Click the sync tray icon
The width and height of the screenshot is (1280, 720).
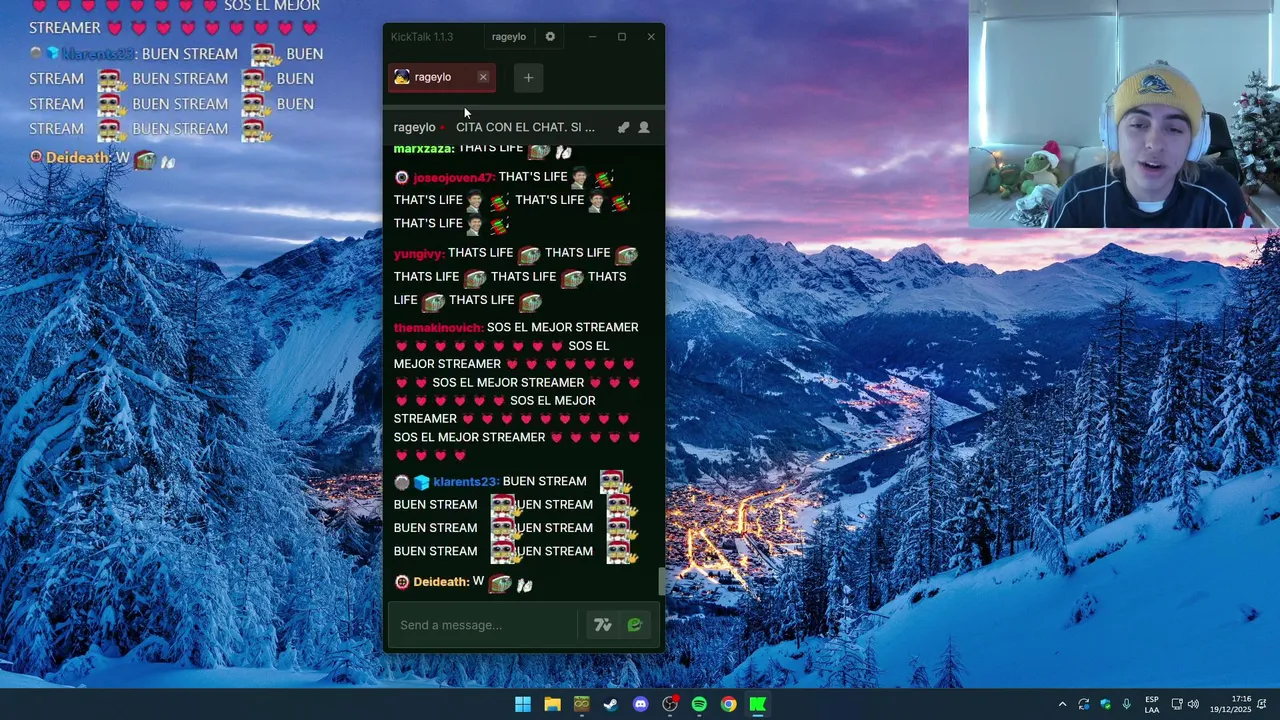[x=1084, y=705]
